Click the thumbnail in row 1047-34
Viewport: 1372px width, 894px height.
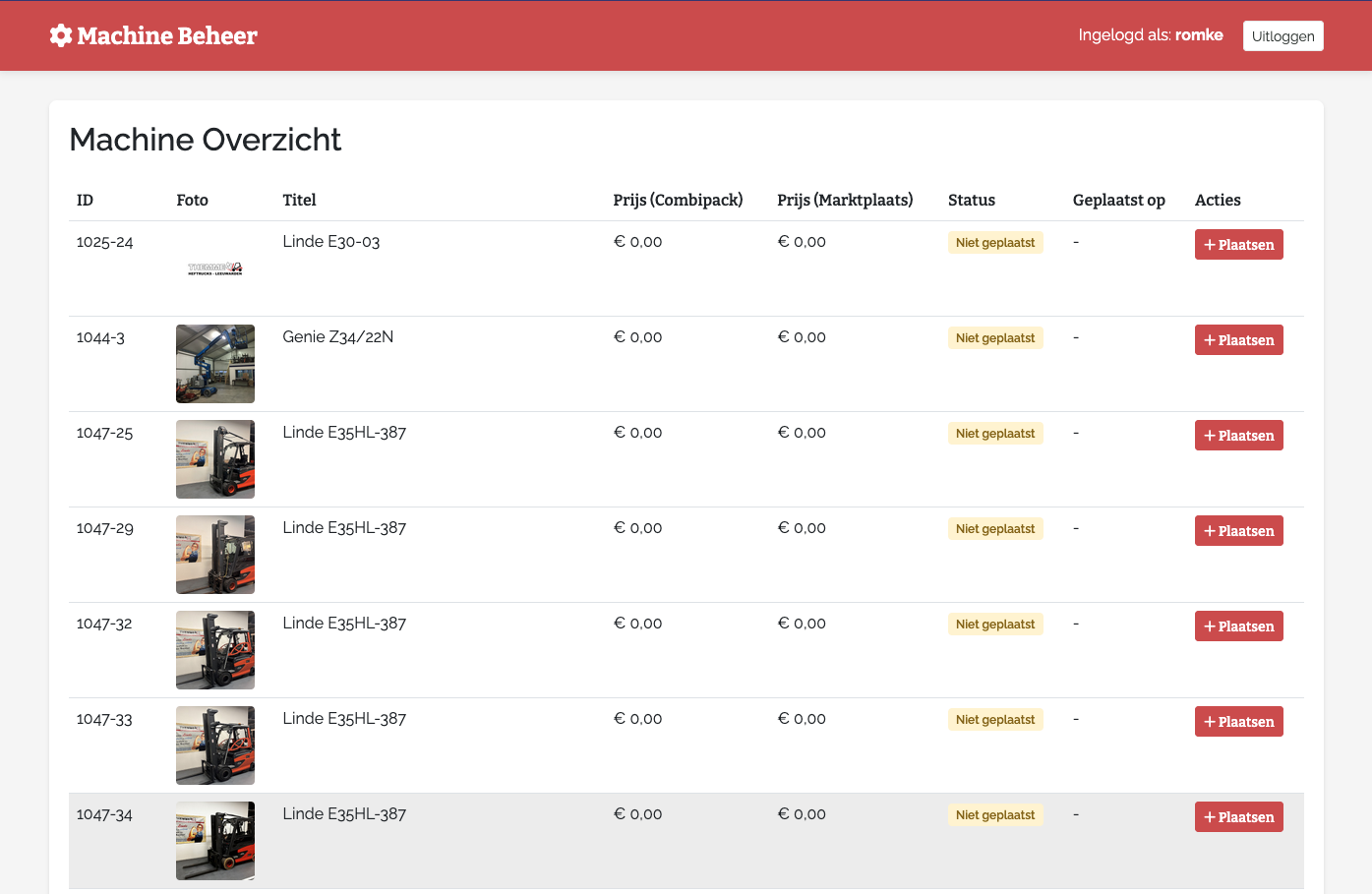pos(215,841)
